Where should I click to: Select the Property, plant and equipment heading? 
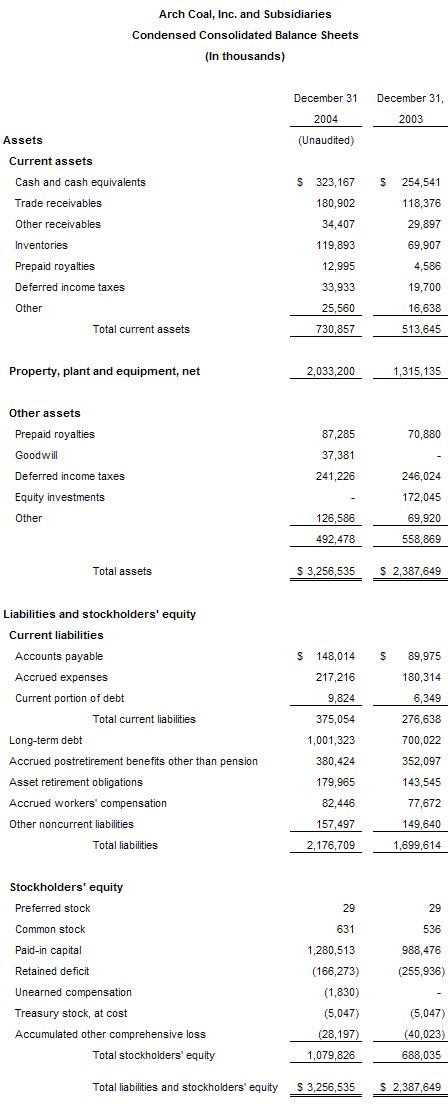pos(105,371)
